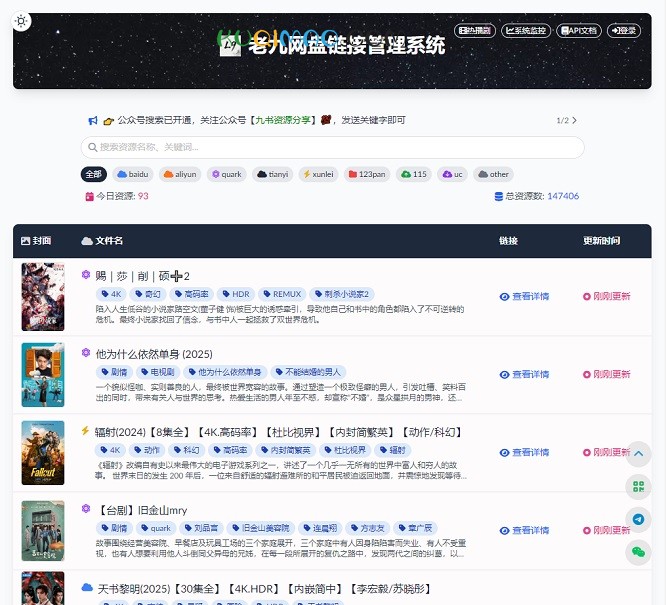Click the 今日资源 calendar icon

[89, 196]
